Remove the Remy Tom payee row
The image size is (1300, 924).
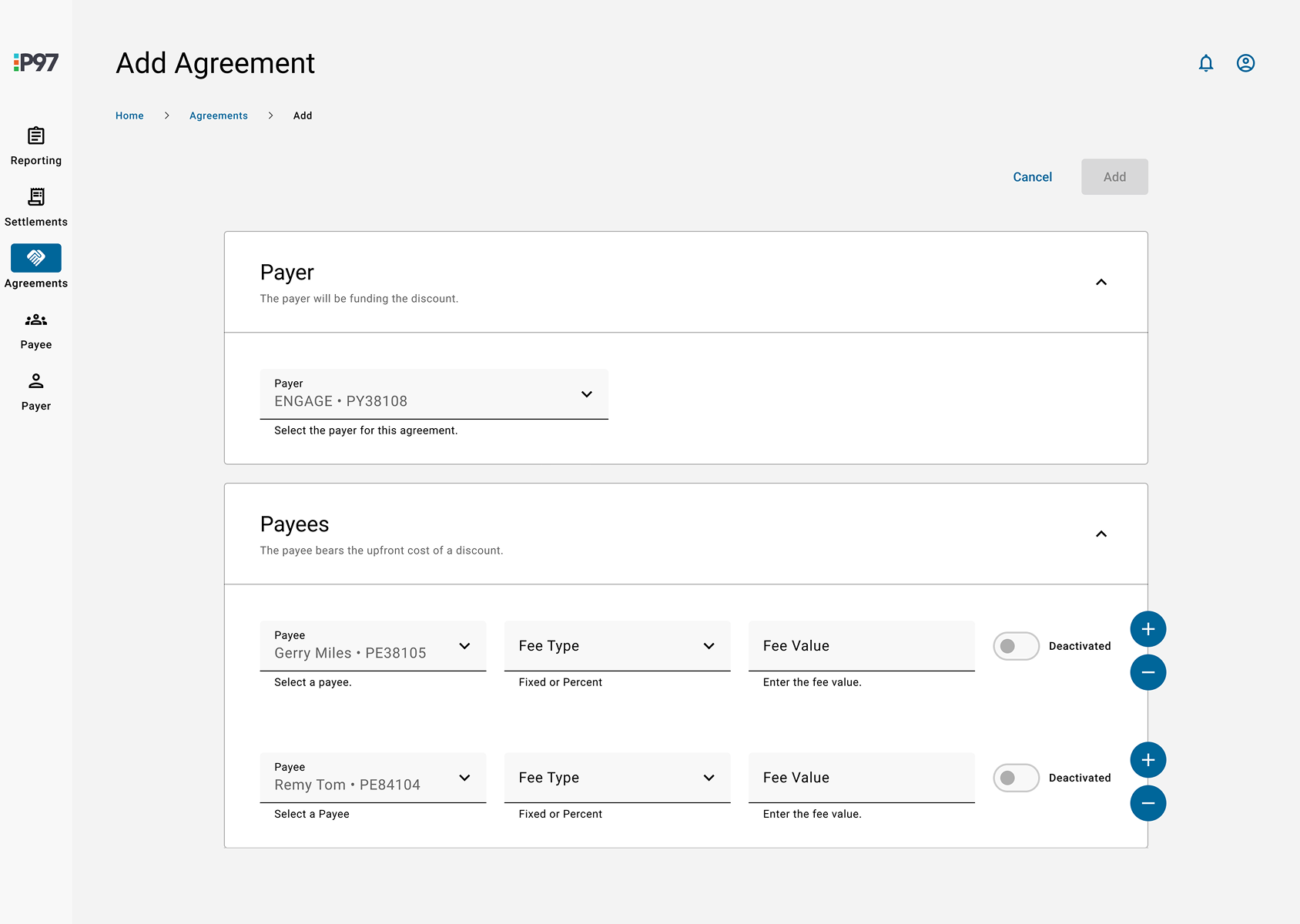(1148, 803)
